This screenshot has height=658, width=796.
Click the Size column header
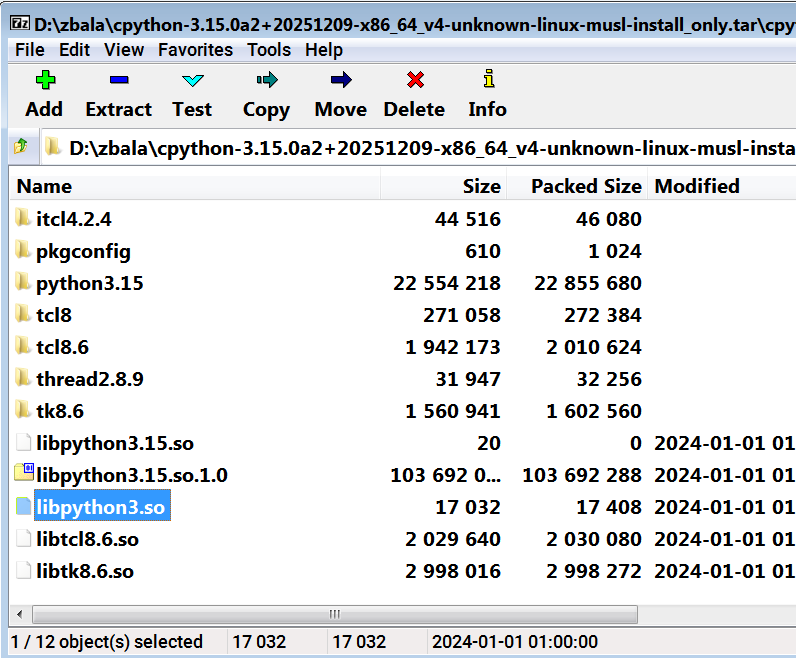coord(480,186)
